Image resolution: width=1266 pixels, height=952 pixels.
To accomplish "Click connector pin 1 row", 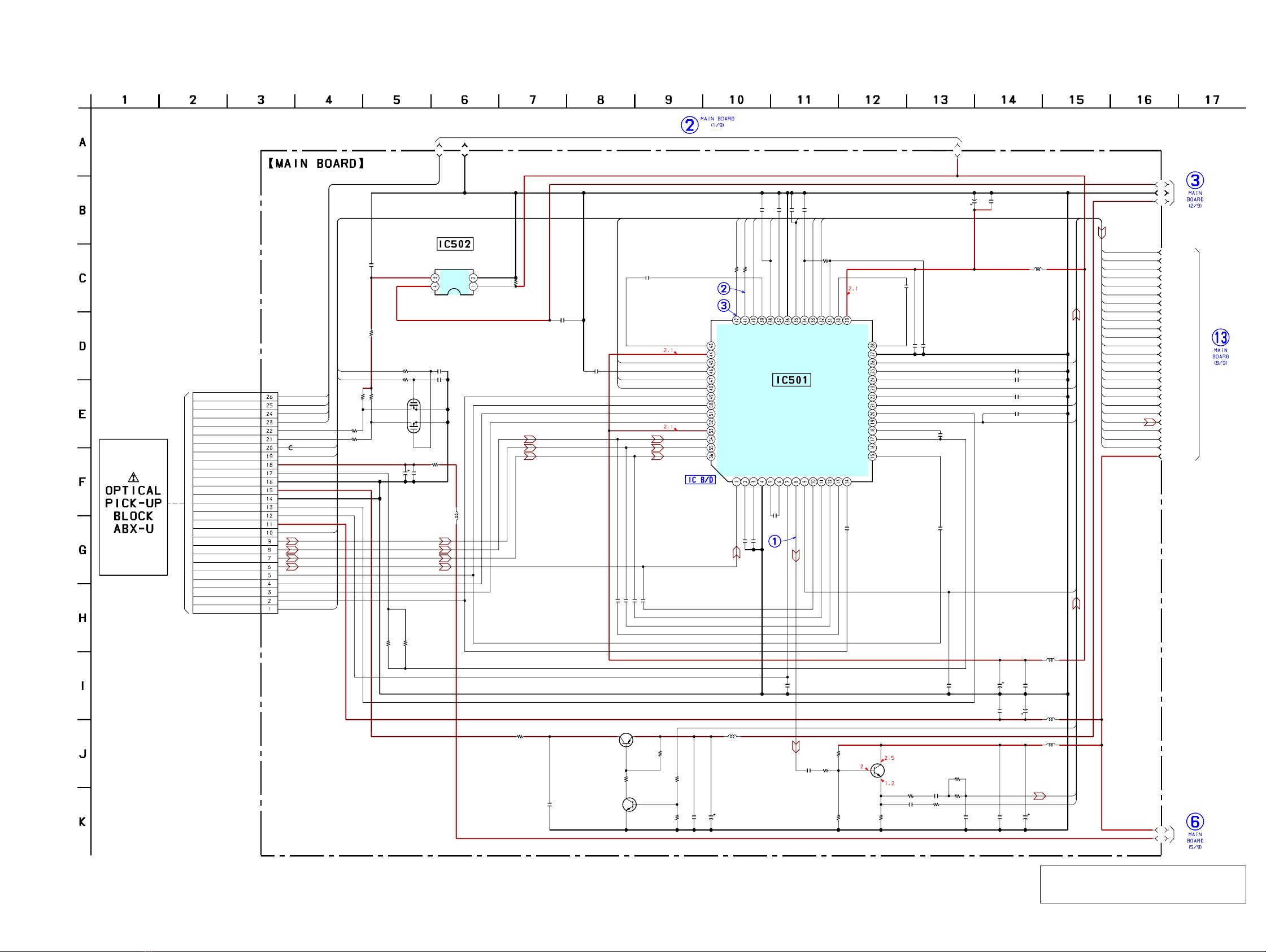I will [235, 609].
